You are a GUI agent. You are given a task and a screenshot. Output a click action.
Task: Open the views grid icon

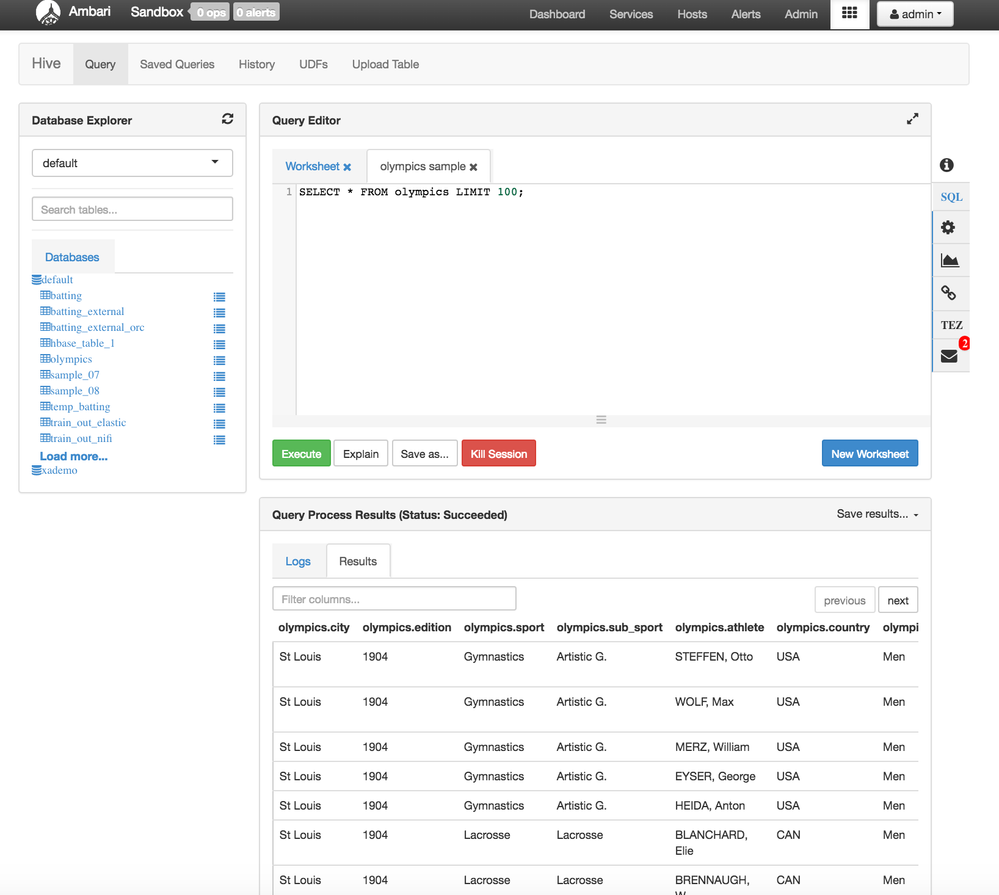(849, 13)
